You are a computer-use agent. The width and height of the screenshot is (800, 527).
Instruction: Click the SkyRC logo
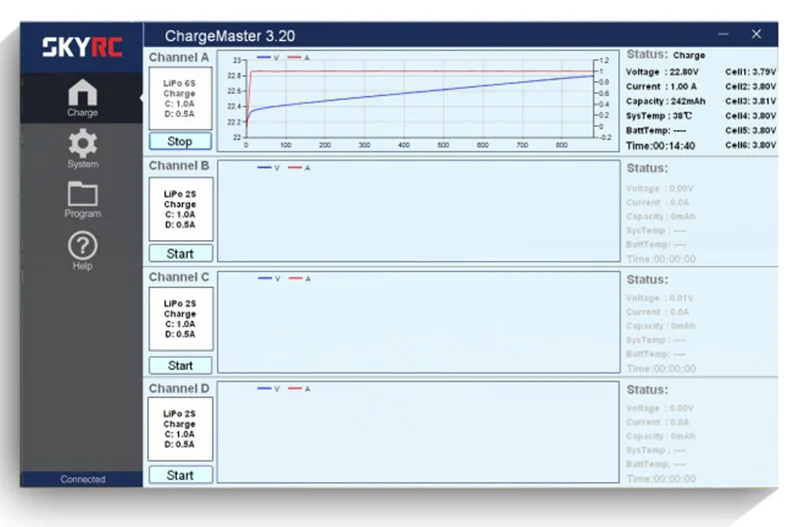click(82, 47)
